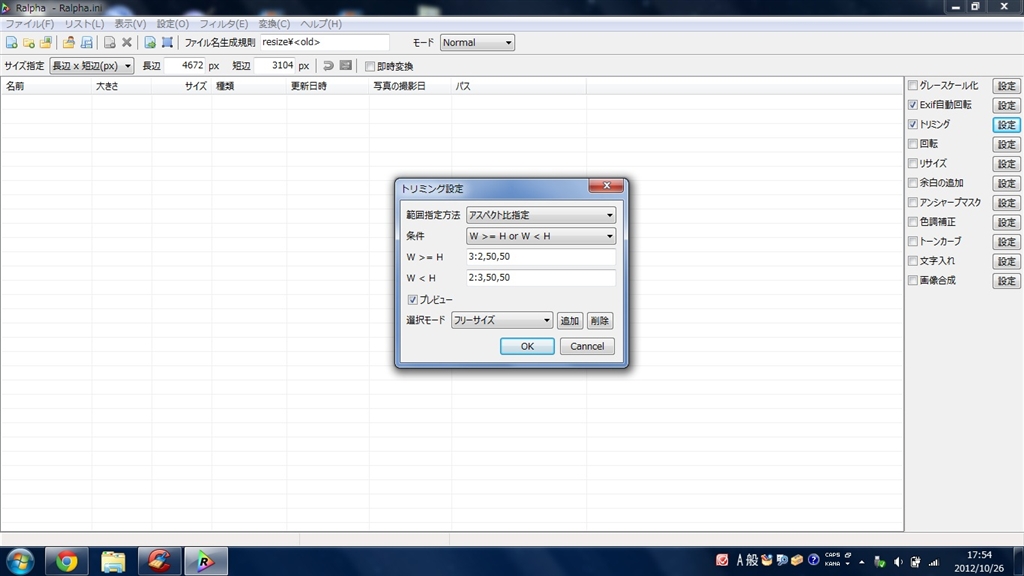Open the 選択モード フリーサイズ dropdown
The image size is (1024, 576).
point(502,321)
